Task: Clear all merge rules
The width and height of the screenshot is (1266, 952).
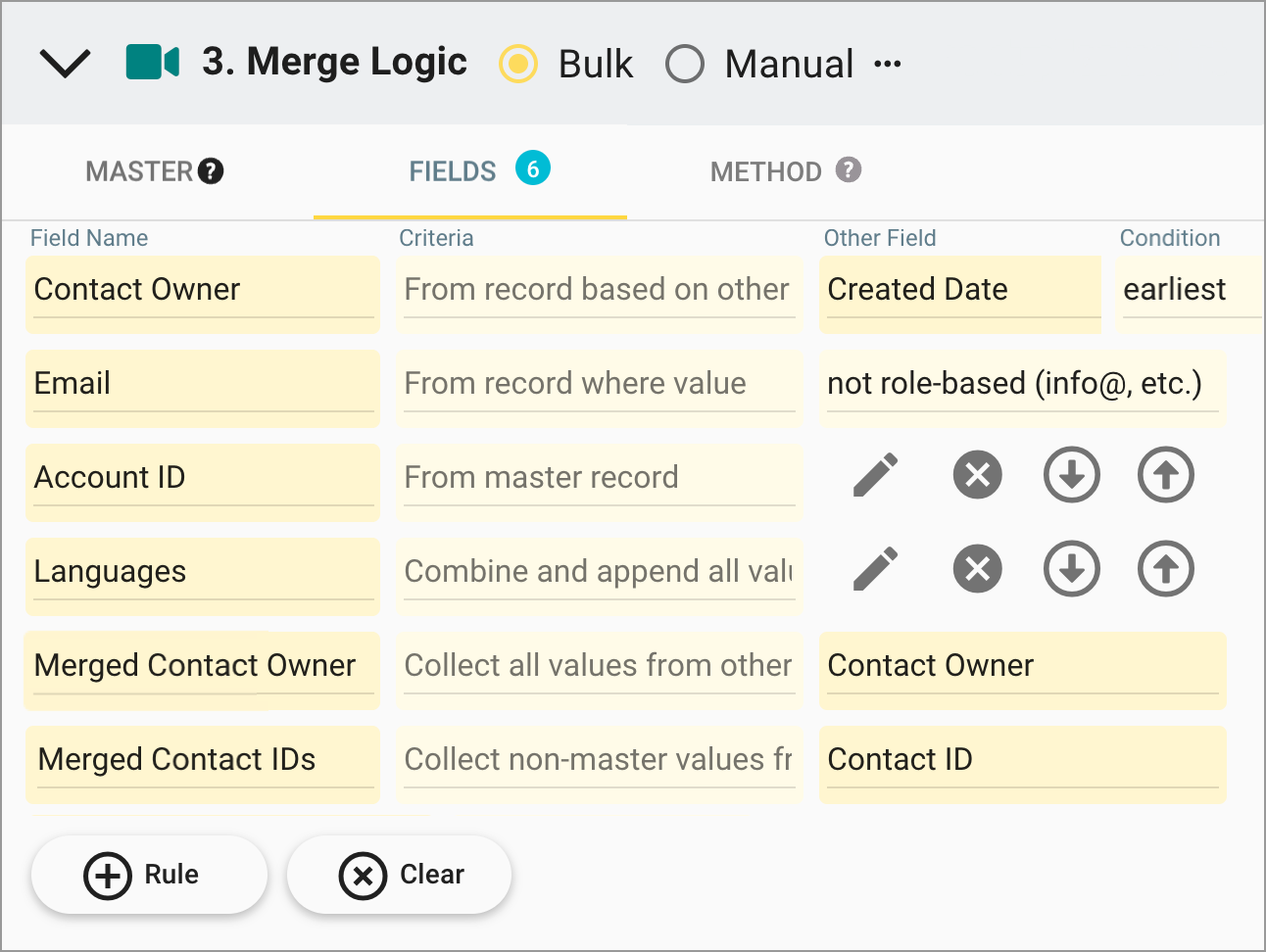Action: (x=399, y=875)
